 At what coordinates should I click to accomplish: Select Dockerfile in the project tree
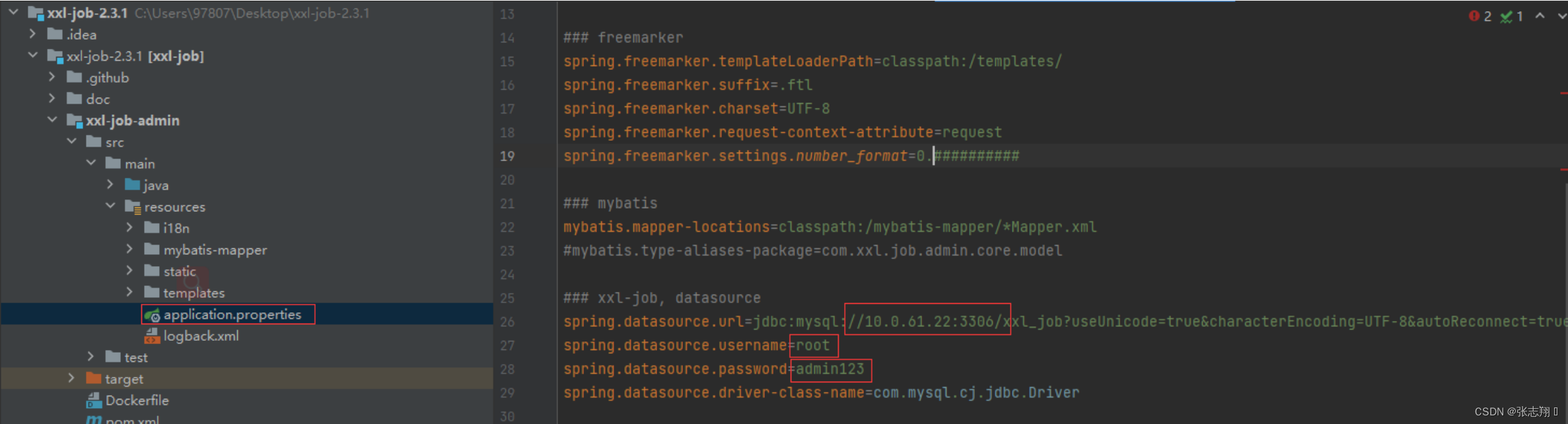click(137, 400)
